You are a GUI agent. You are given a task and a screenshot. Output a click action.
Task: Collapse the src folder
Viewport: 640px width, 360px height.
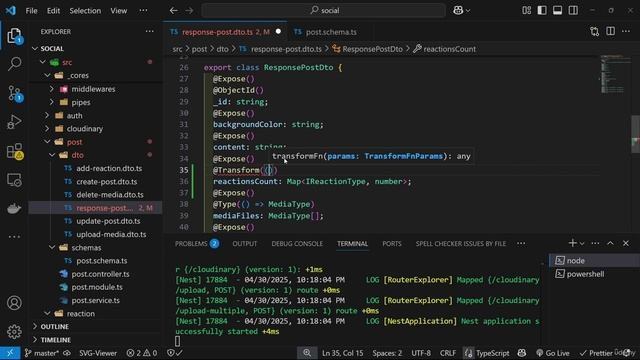tap(42, 62)
